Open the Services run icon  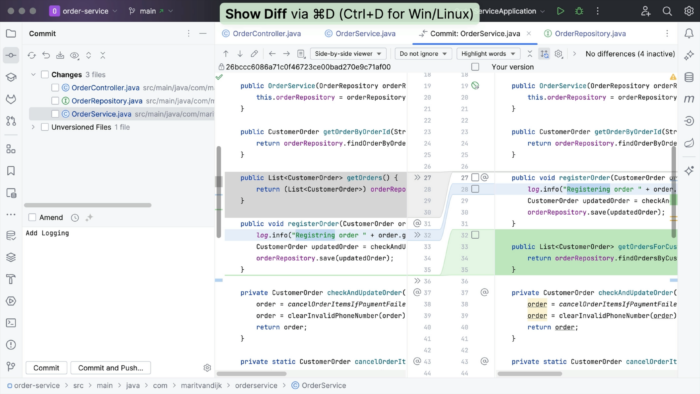click(11, 301)
